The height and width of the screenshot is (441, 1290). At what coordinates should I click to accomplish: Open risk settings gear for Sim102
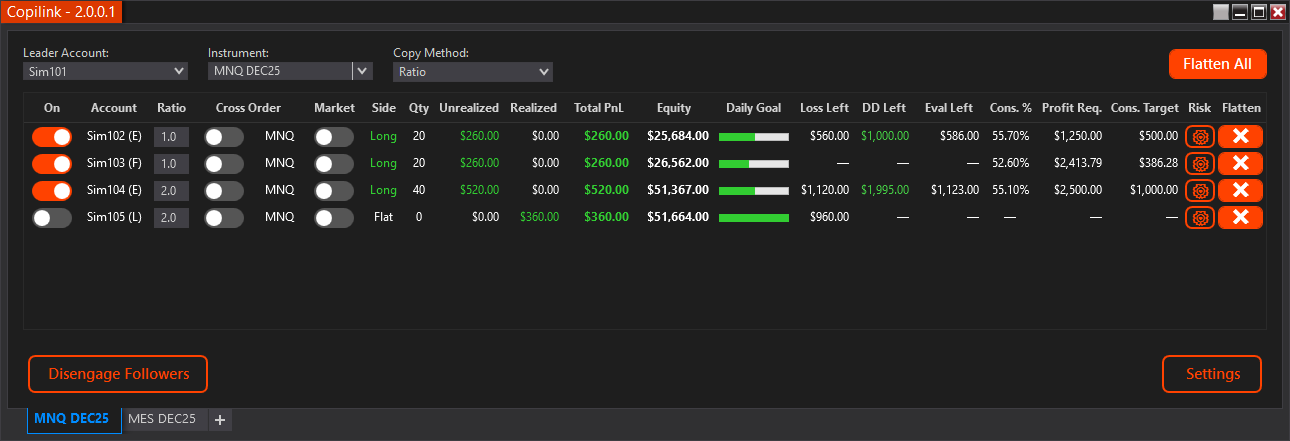click(1200, 136)
